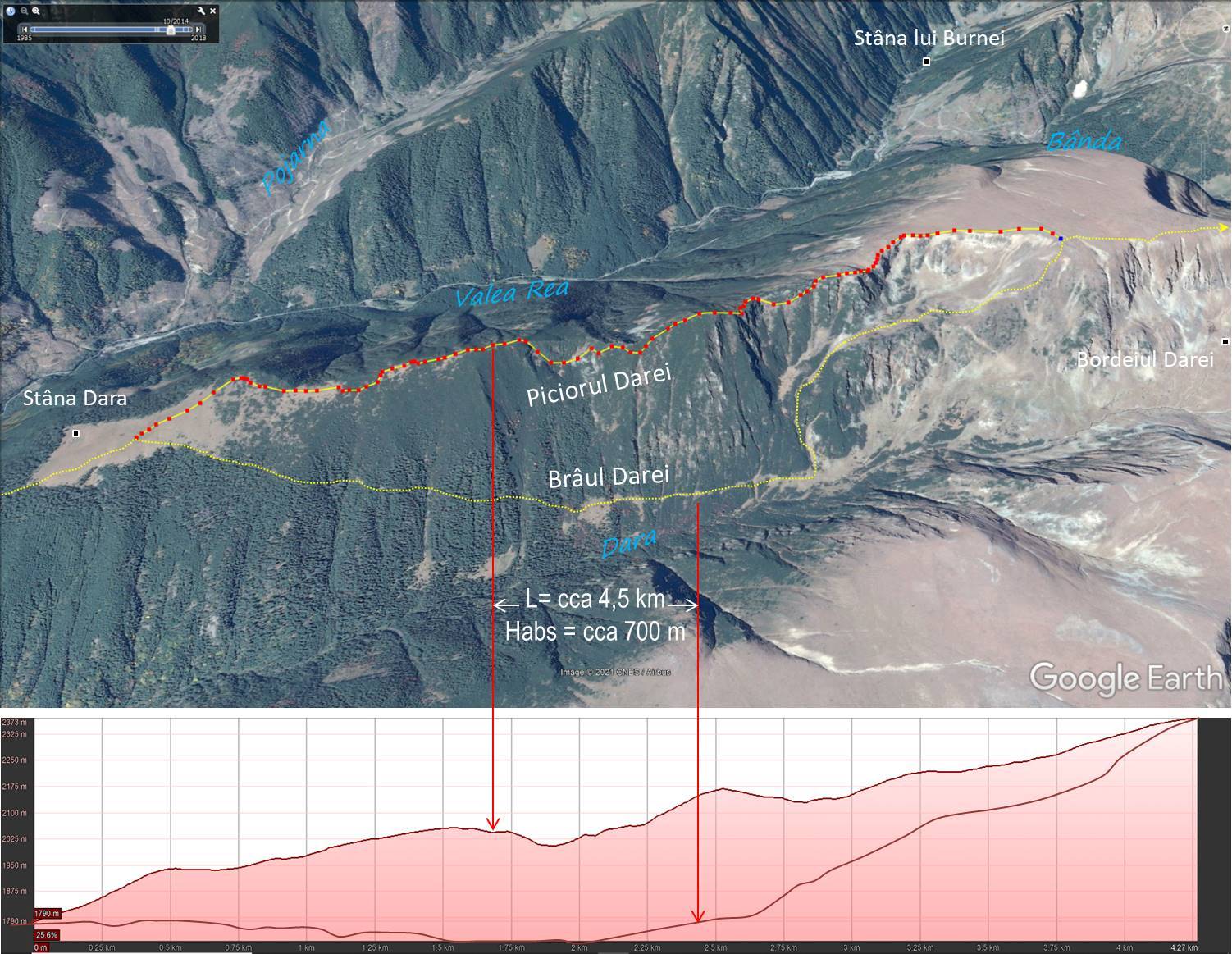Screen dimensions: 1232x954
Task: Step back to earlier imagery date
Action: (25, 30)
